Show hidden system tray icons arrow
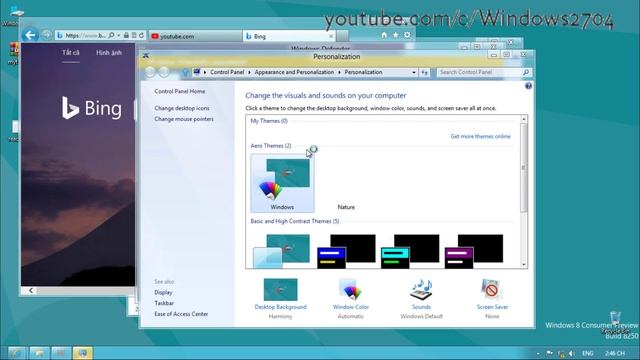 538,353
